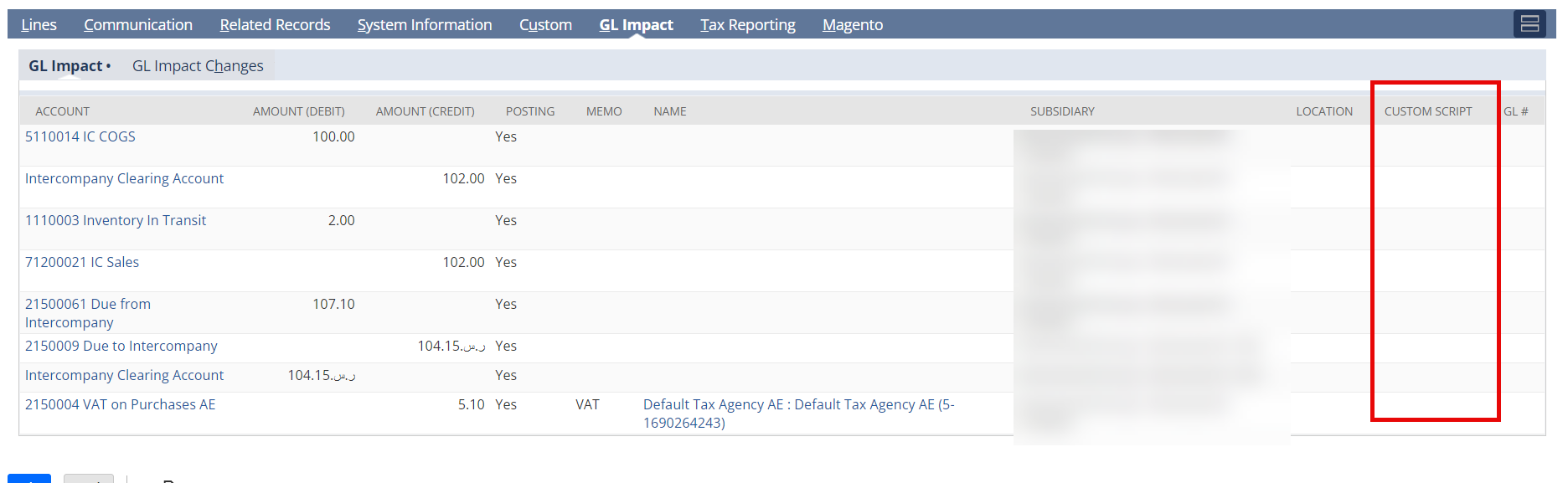
Task: Select the System Information tab
Action: [425, 25]
